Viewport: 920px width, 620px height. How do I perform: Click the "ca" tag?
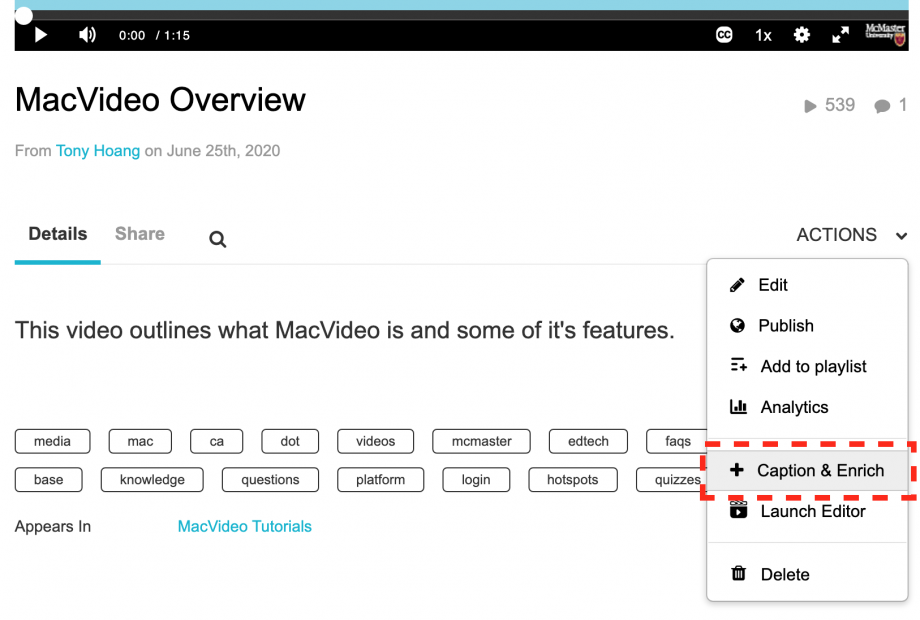tap(217, 441)
